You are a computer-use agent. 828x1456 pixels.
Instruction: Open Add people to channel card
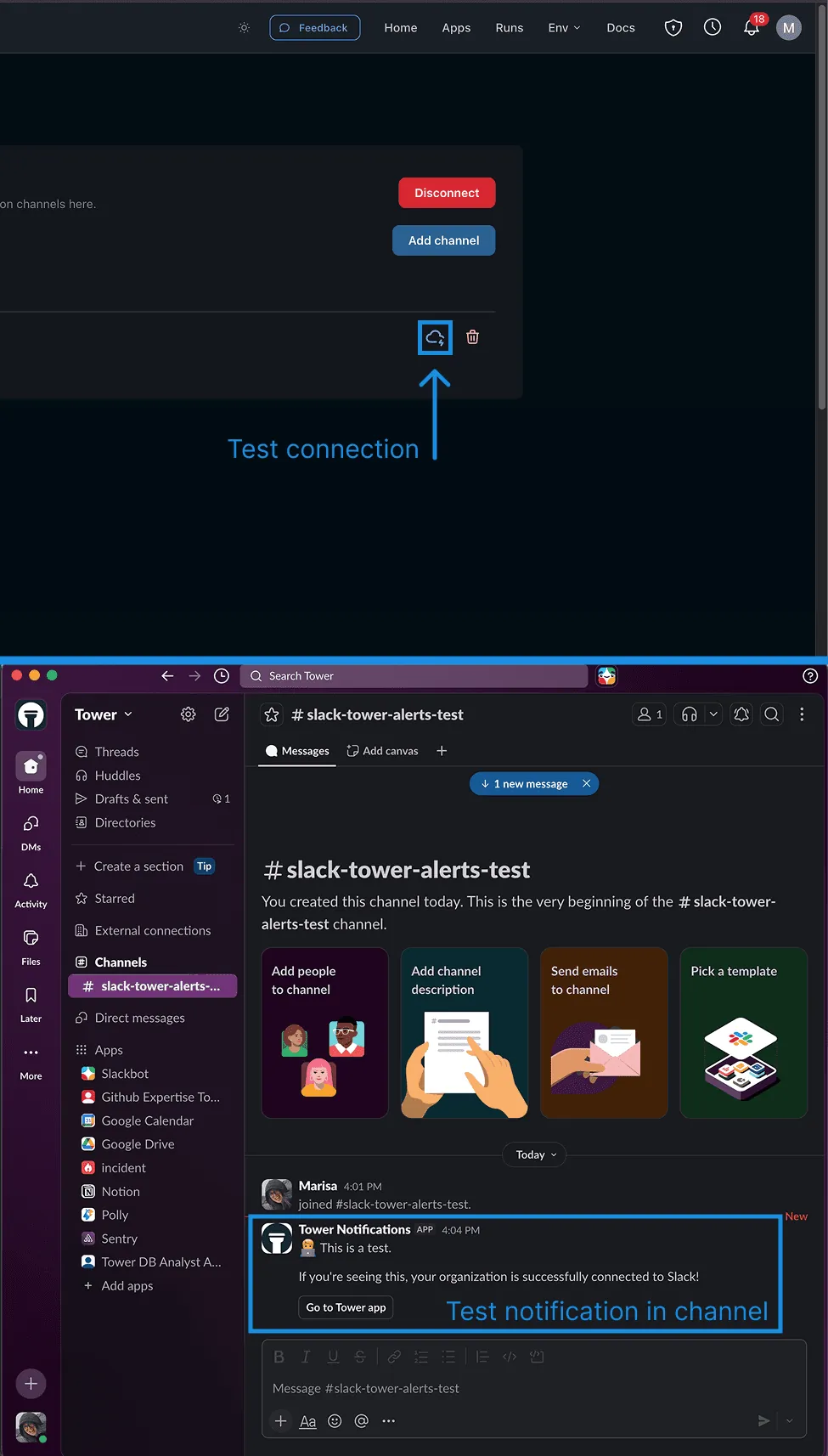[324, 1033]
